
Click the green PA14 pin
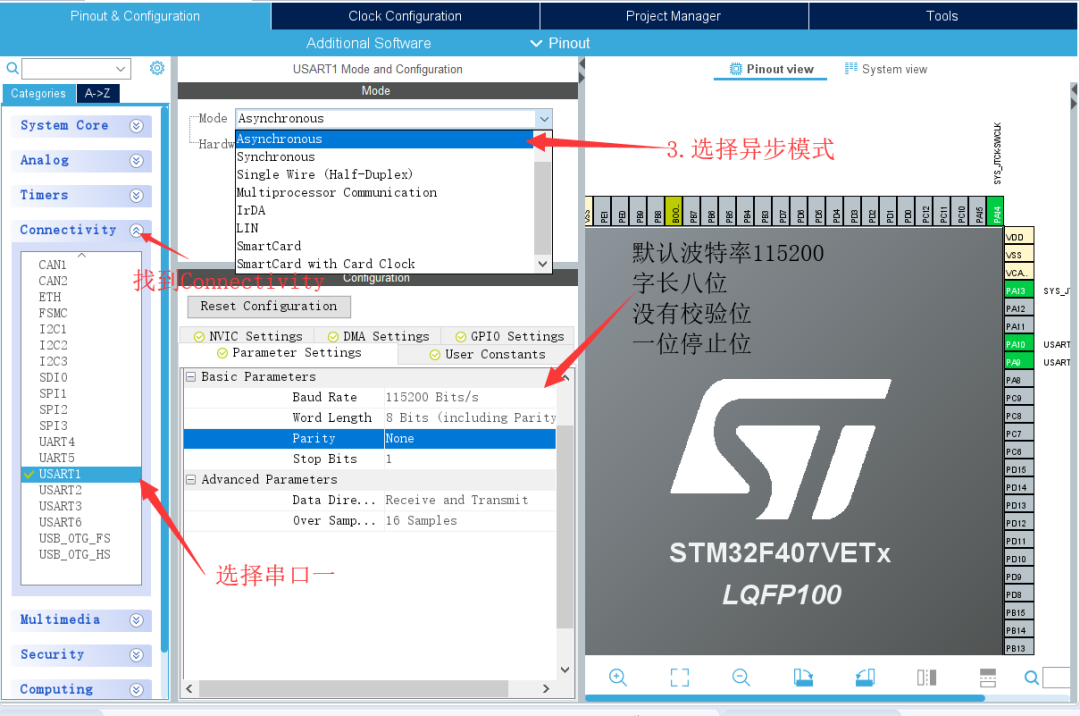pyautogui.click(x=995, y=211)
